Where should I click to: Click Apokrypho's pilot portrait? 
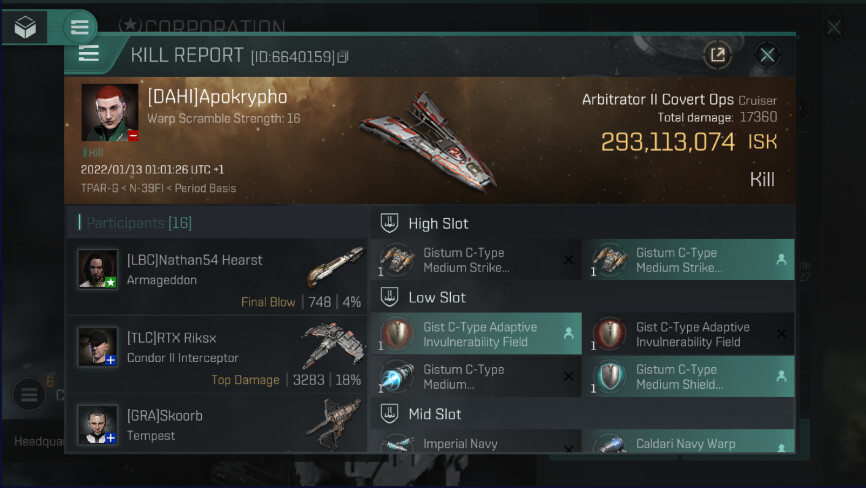click(x=110, y=113)
